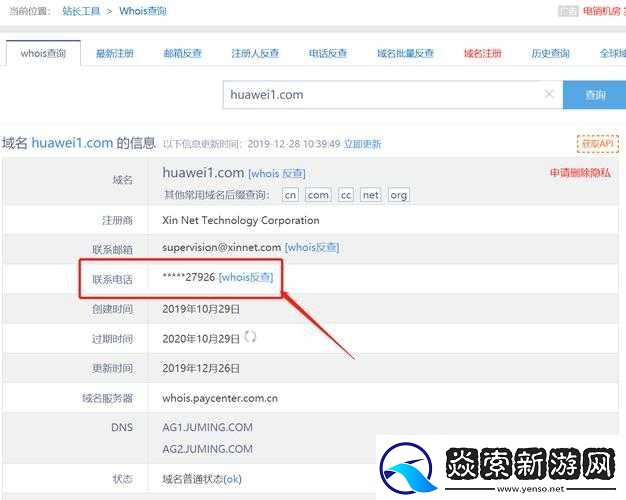Open the red 域名注册 tab
626x500 pixels.
tap(482, 53)
